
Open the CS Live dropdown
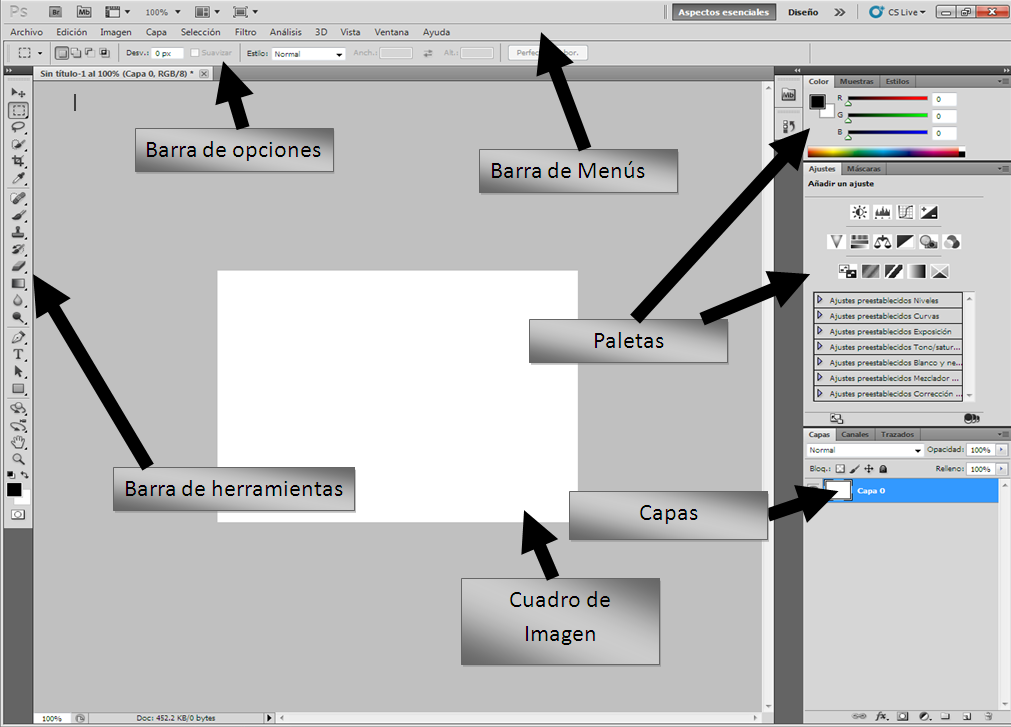click(x=897, y=12)
